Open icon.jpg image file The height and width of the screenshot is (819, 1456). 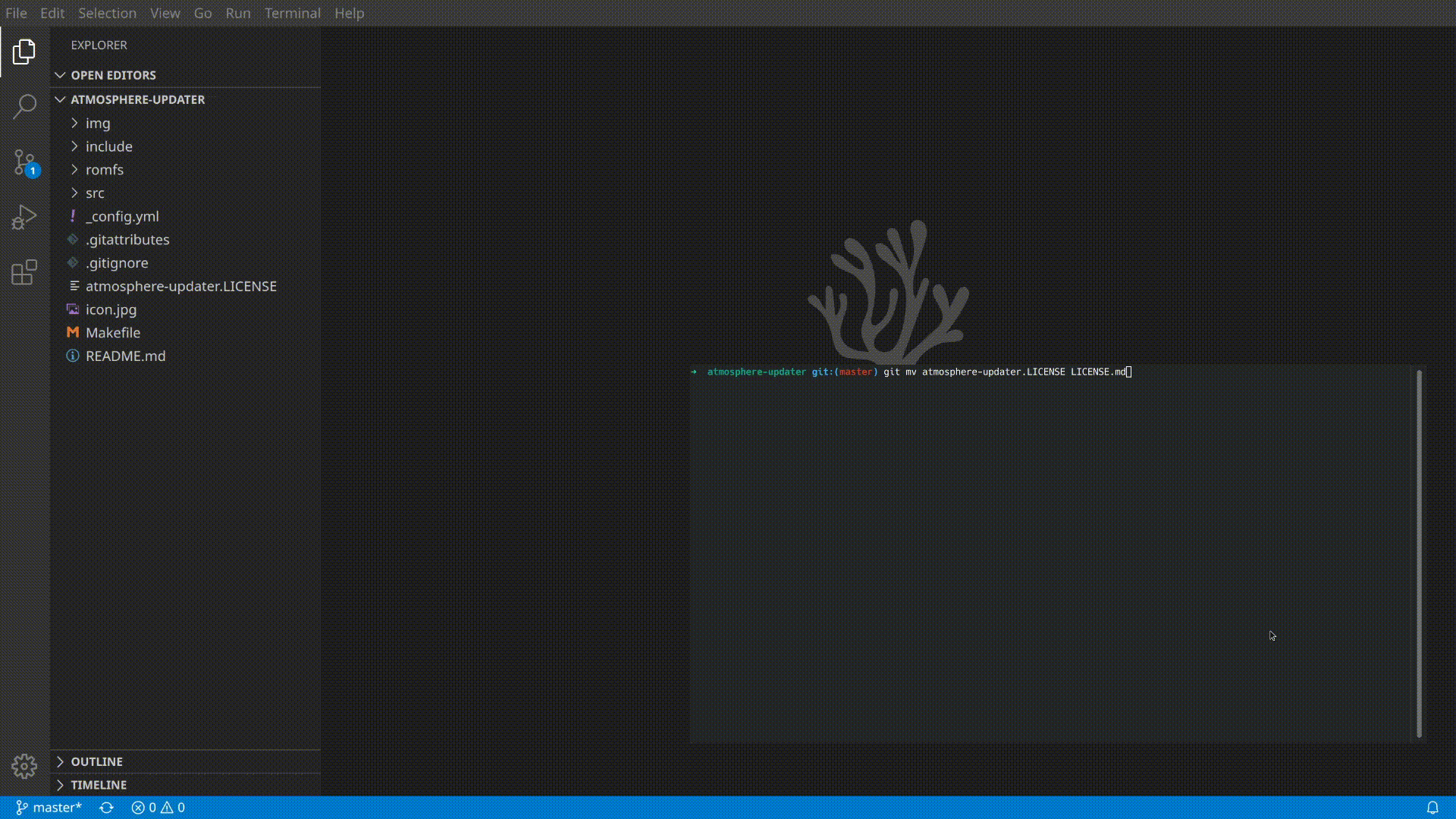point(186,309)
